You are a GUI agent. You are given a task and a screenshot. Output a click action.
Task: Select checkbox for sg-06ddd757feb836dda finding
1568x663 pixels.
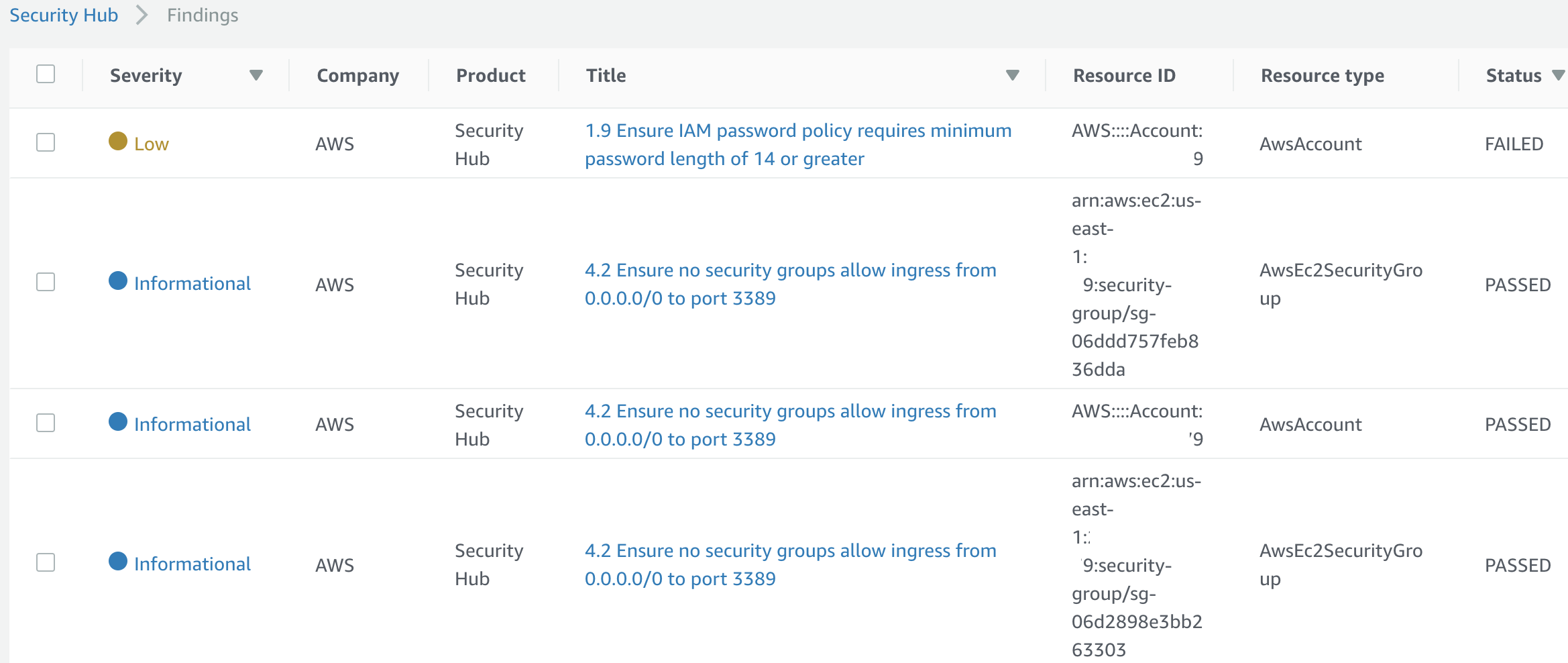[46, 283]
